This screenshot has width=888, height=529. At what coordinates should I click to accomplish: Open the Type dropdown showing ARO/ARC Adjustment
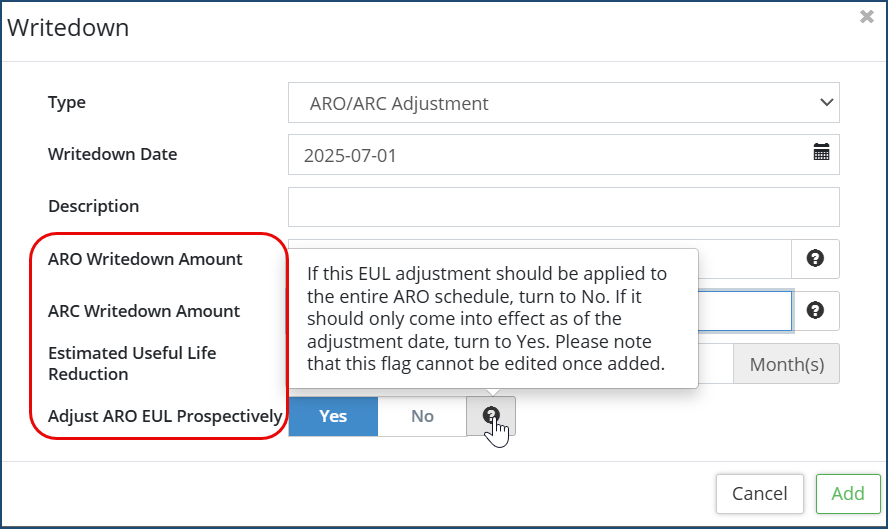click(x=550, y=103)
